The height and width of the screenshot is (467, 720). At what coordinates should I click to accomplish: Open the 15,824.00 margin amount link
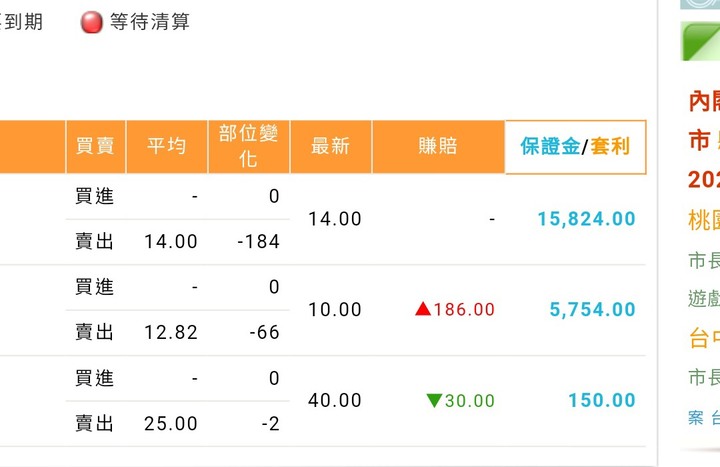coord(586,219)
